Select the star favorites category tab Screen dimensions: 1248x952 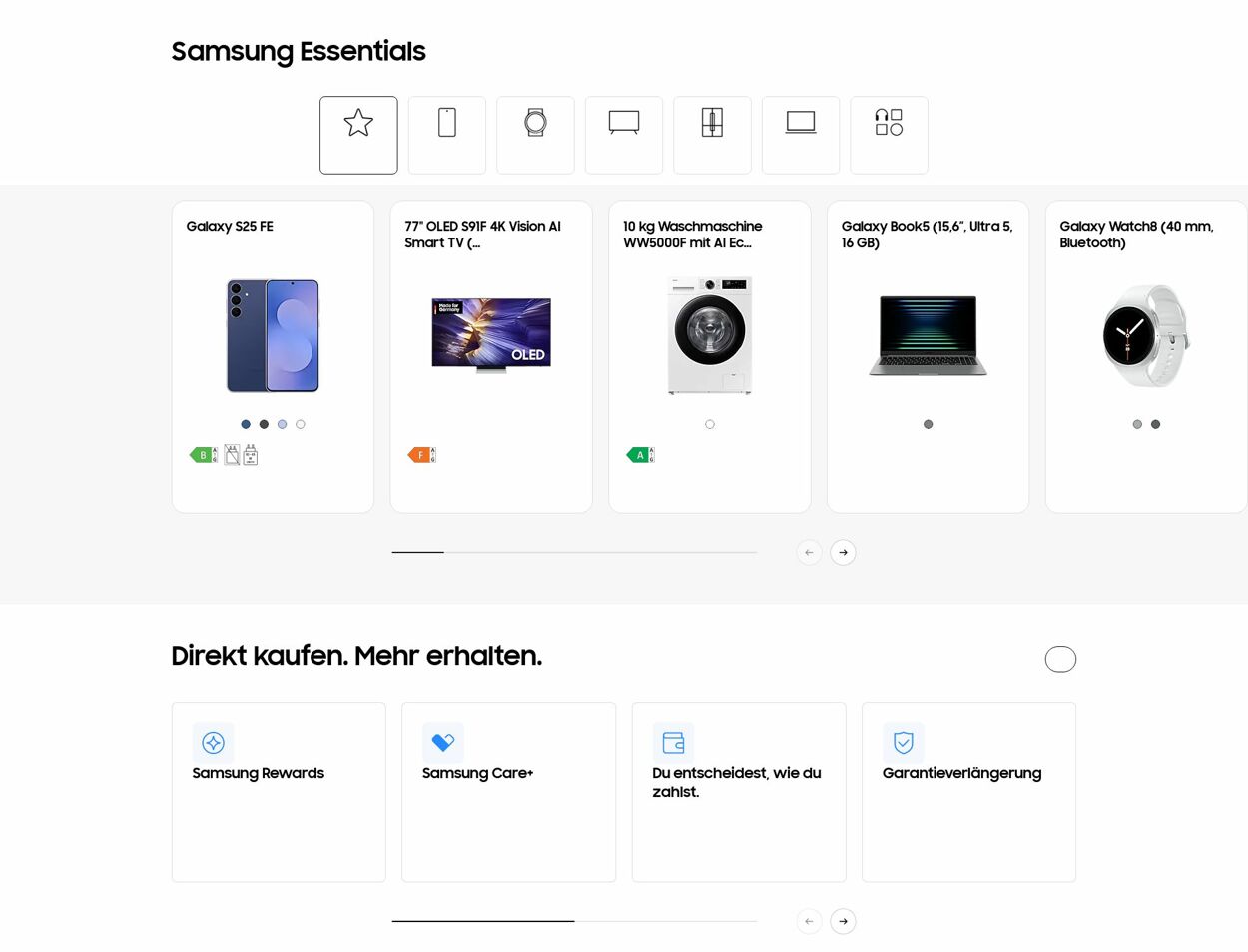[x=358, y=135]
